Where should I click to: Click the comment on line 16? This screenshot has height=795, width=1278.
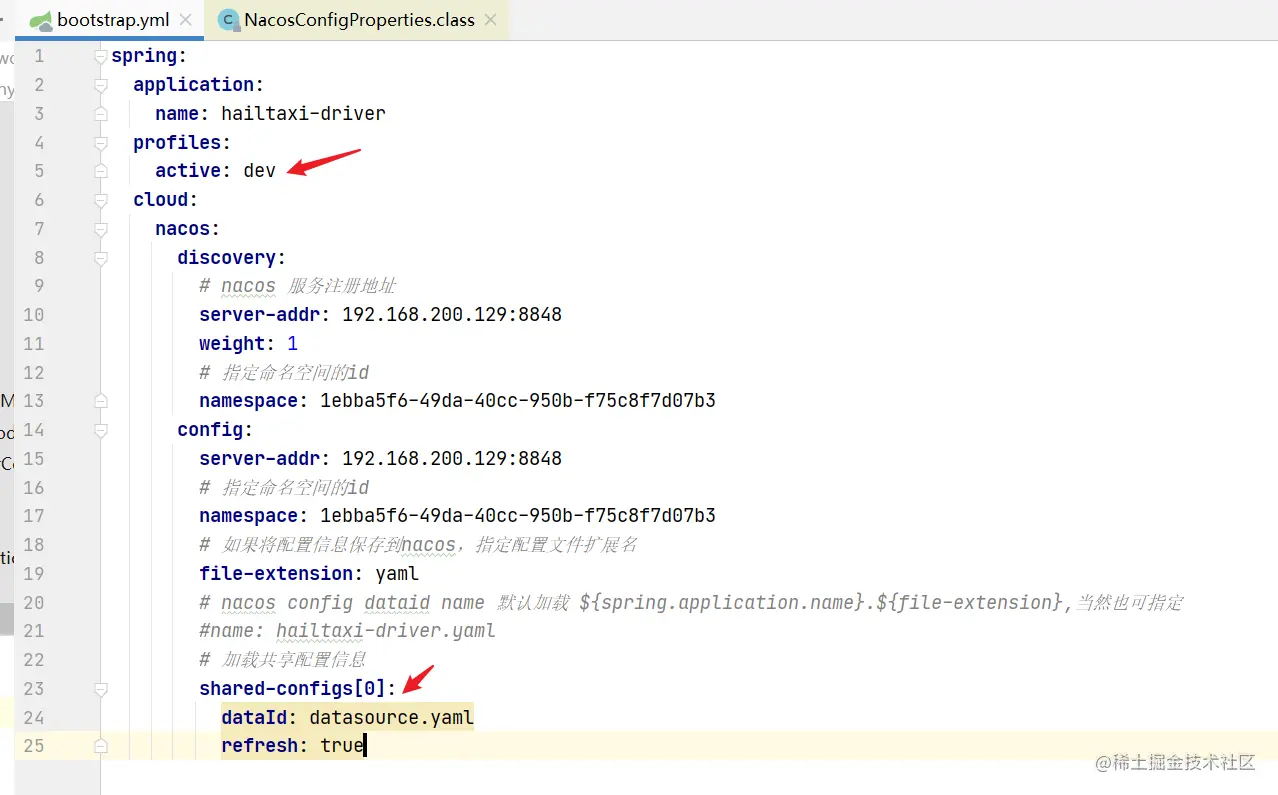pyautogui.click(x=284, y=488)
